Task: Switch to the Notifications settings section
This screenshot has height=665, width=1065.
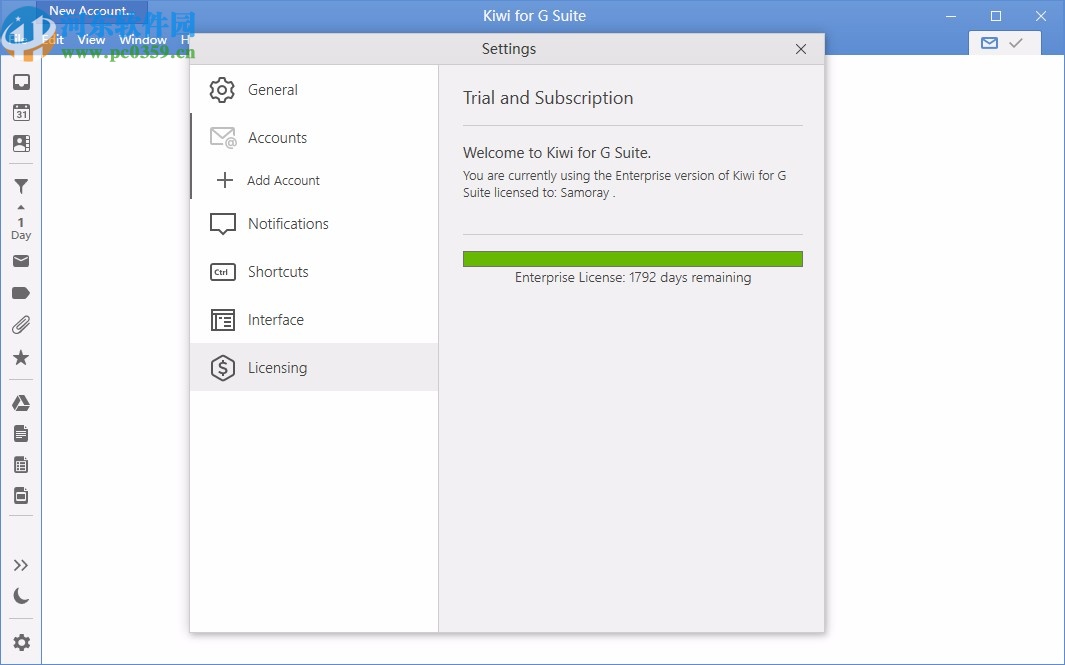Action: point(288,224)
